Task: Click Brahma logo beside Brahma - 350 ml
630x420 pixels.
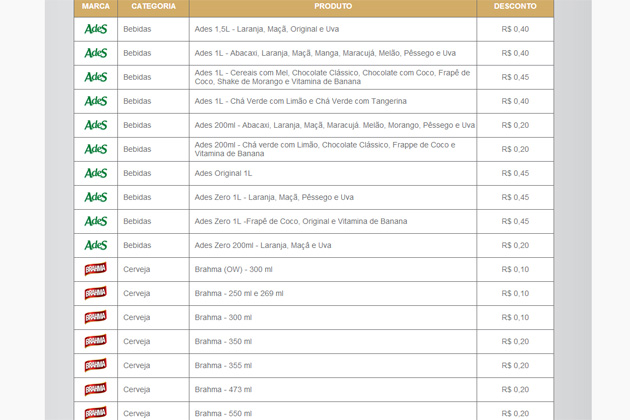Action: click(96, 341)
